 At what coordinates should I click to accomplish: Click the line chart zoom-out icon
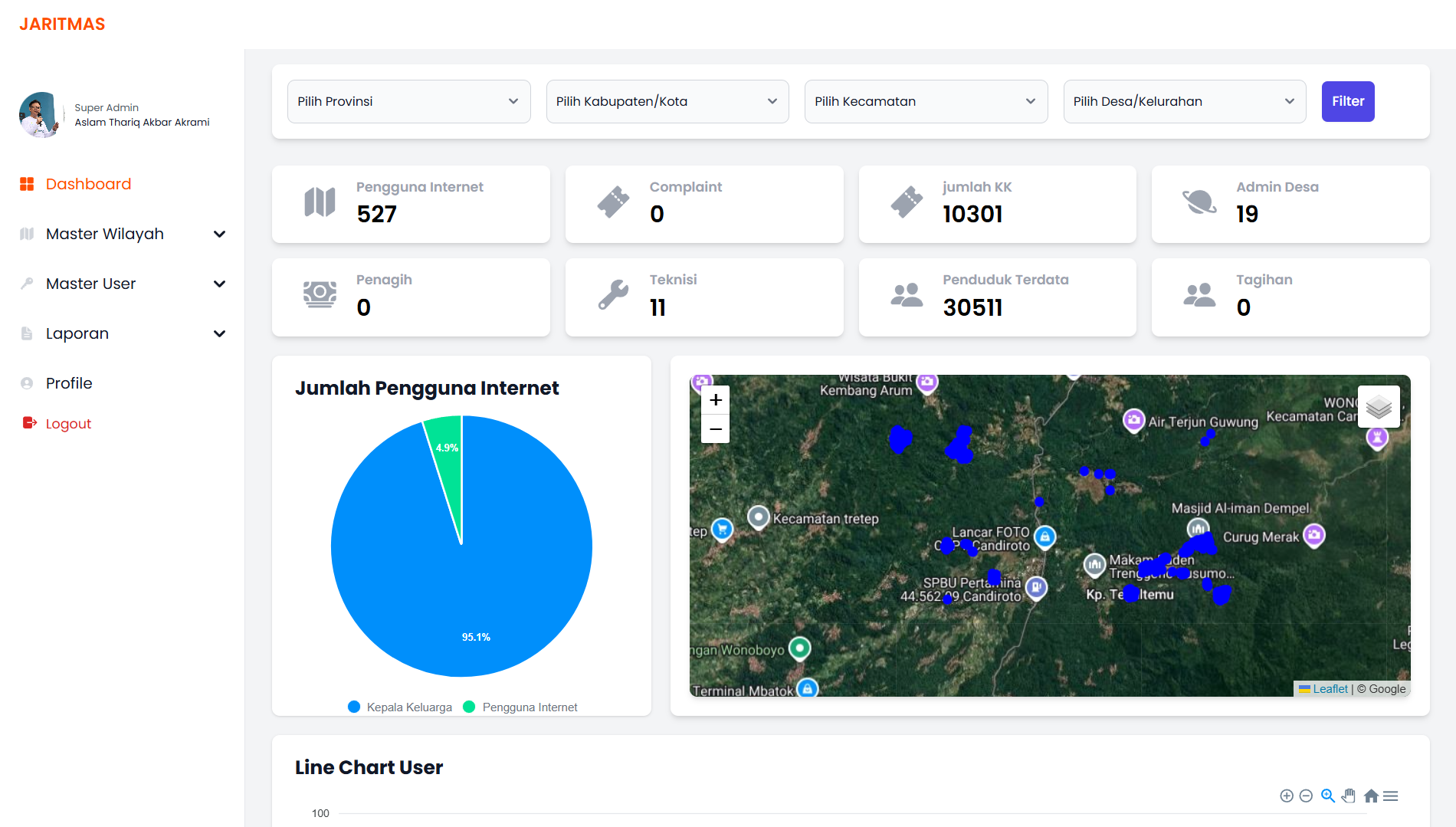pos(1307,796)
